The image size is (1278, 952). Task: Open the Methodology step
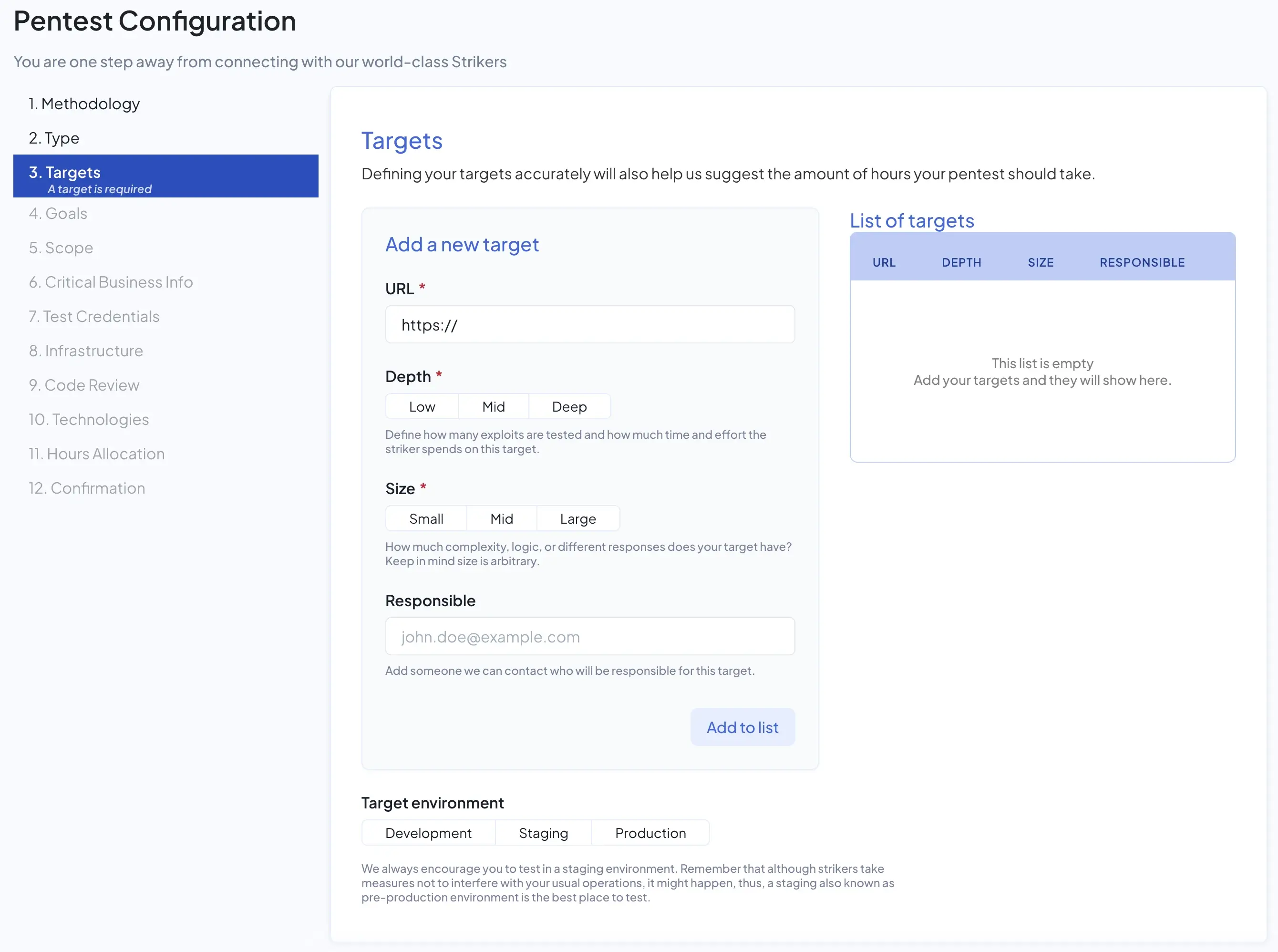tap(84, 103)
